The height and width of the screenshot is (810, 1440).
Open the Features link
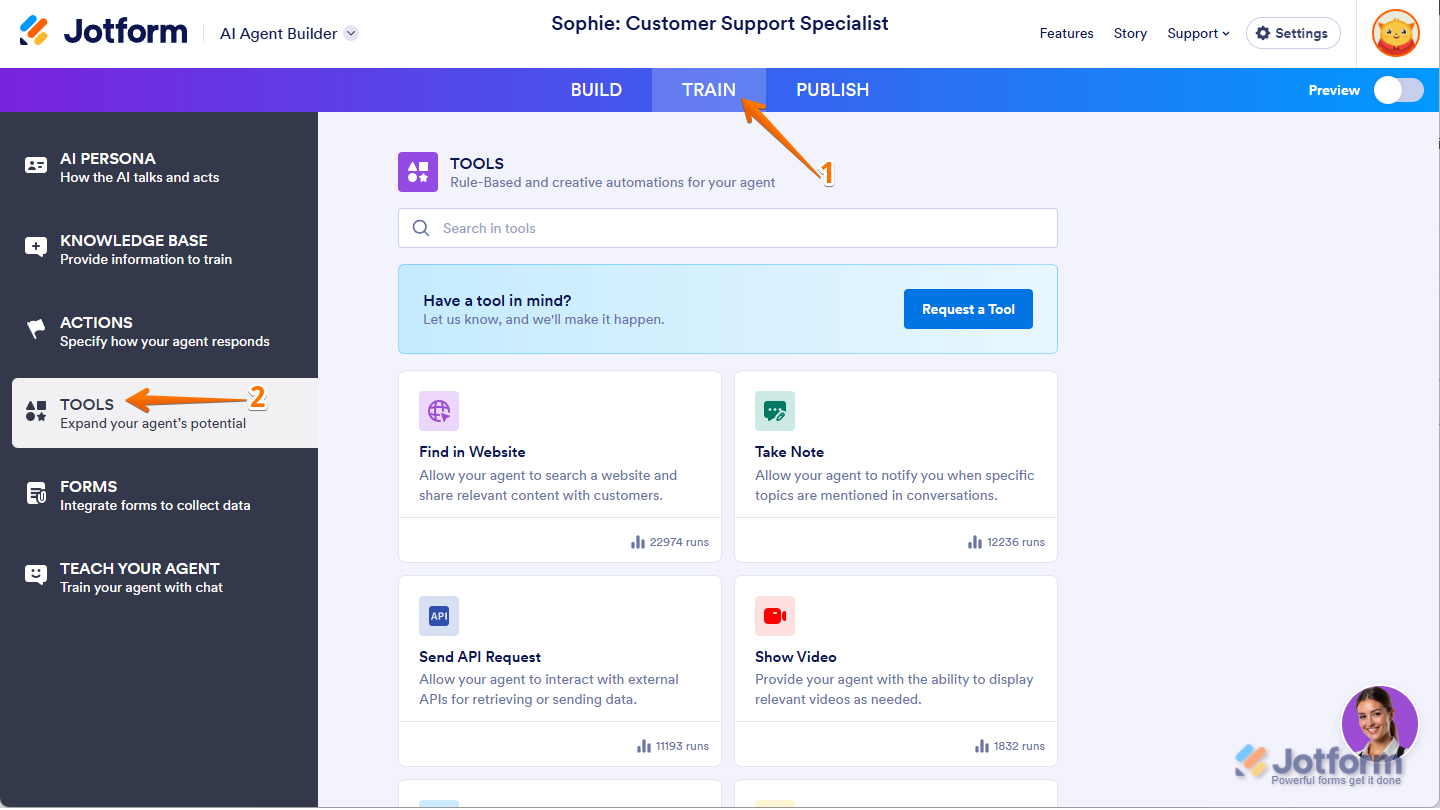tap(1066, 33)
